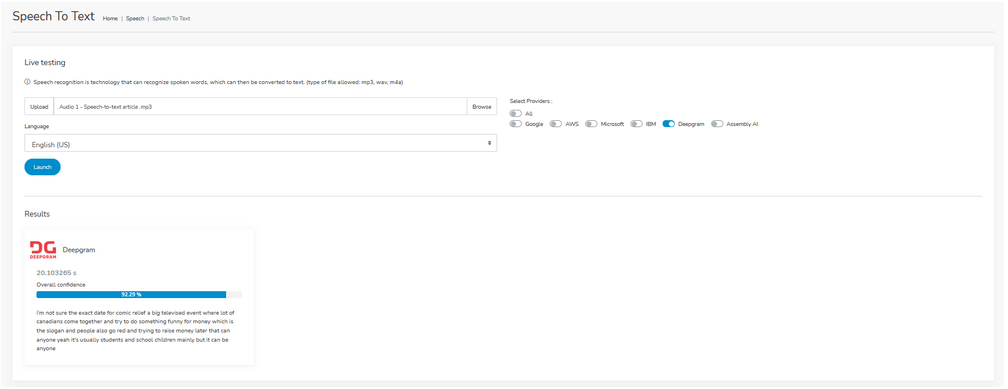Enable the IBM provider toggle

pos(637,123)
